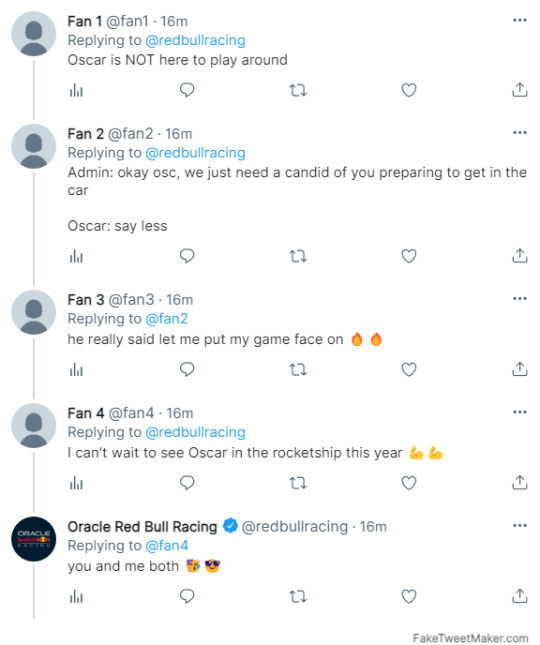
Task: Open more options on Fan 1's tweet
Action: (x=520, y=20)
